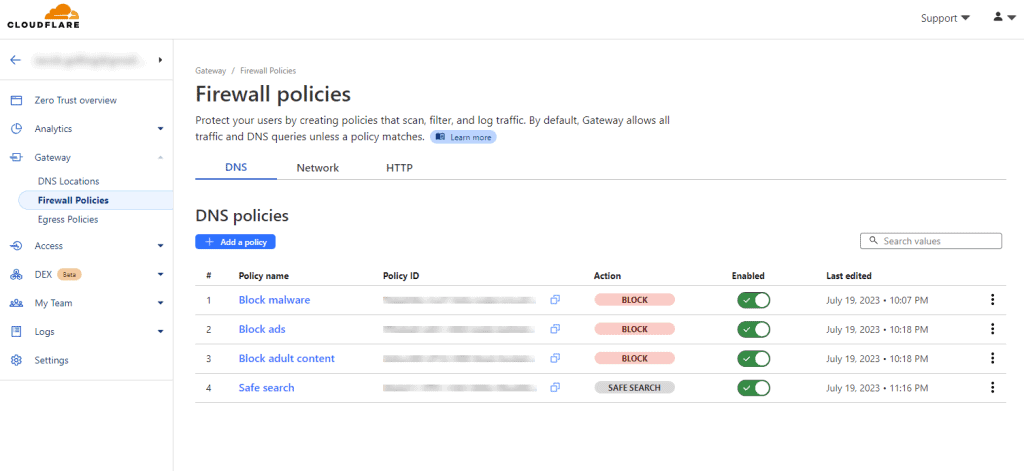1024x471 pixels.
Task: Click the Logs sidebar icon
Action: [x=17, y=331]
